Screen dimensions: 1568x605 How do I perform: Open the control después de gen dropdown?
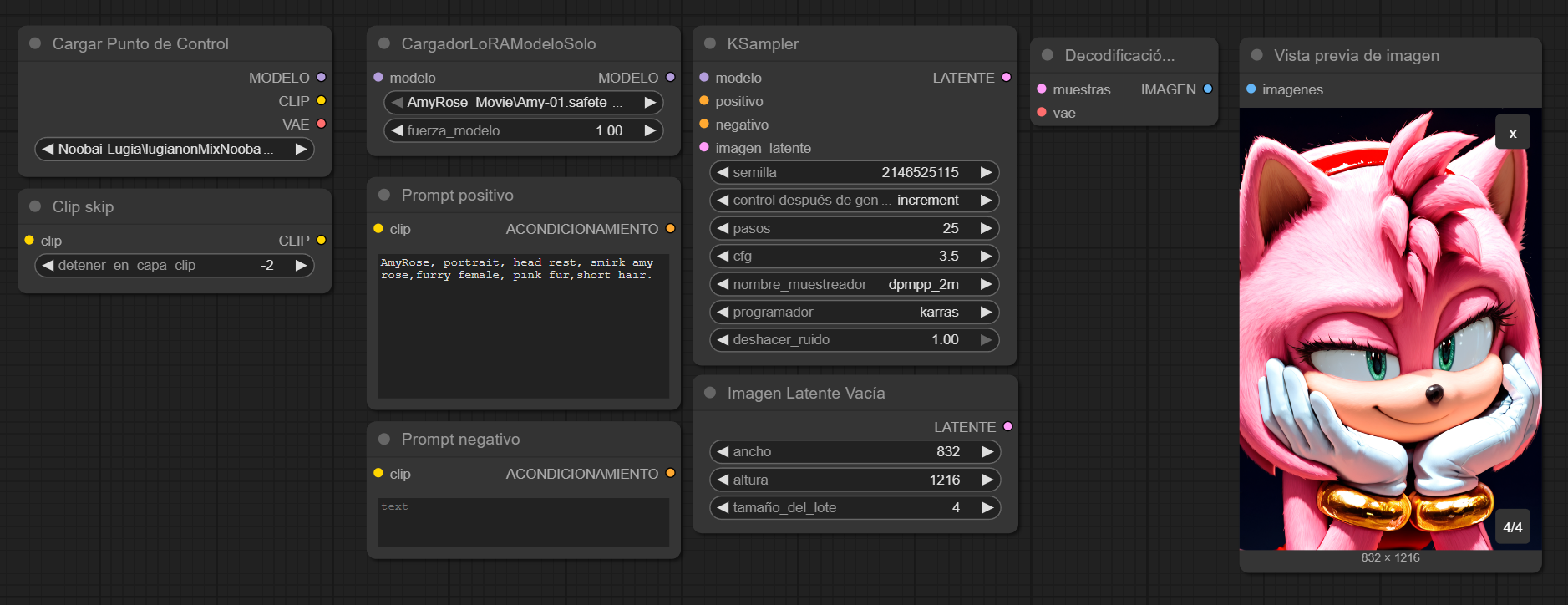click(x=855, y=200)
